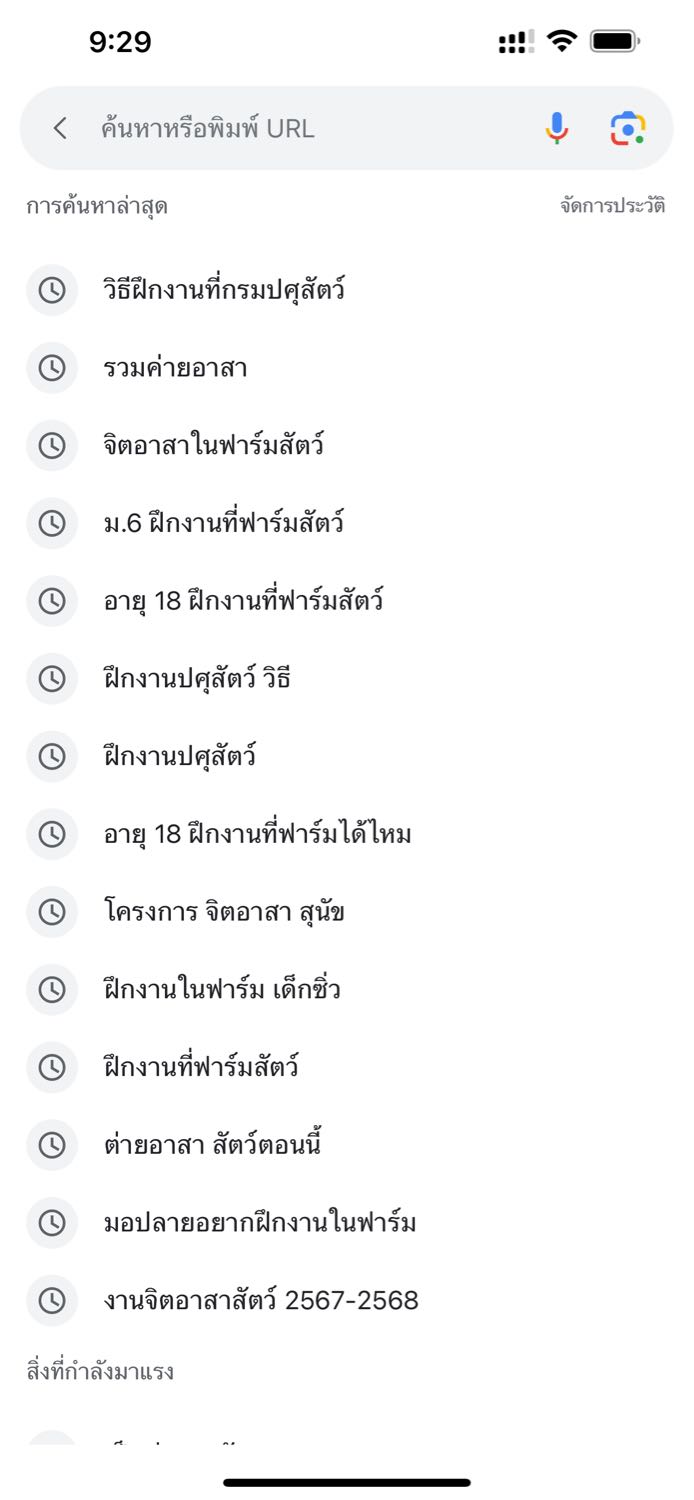Open จัดการประวัติ history management link
Image resolution: width=694 pixels, height=1500 pixels.
[612, 207]
